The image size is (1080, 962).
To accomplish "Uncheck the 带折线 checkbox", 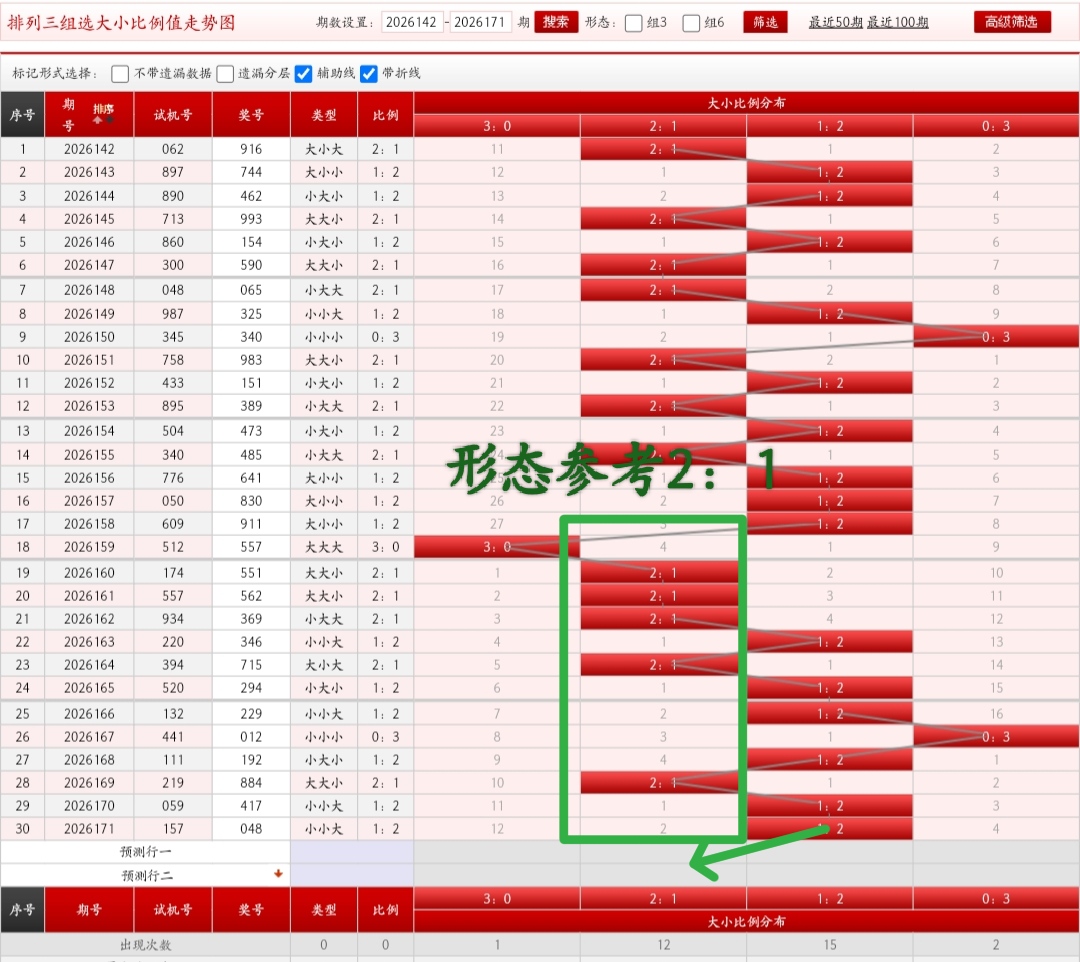I will [368, 74].
